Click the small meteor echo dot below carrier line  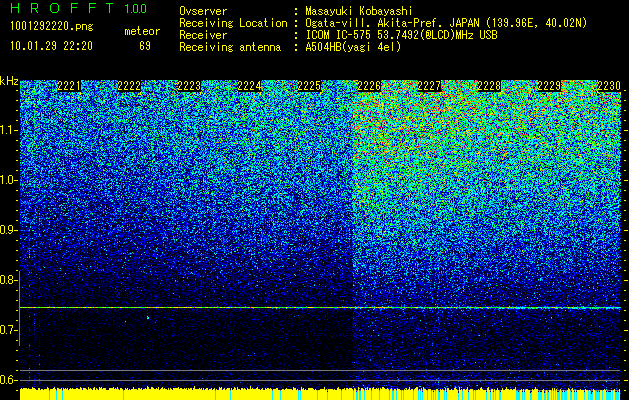(148, 318)
